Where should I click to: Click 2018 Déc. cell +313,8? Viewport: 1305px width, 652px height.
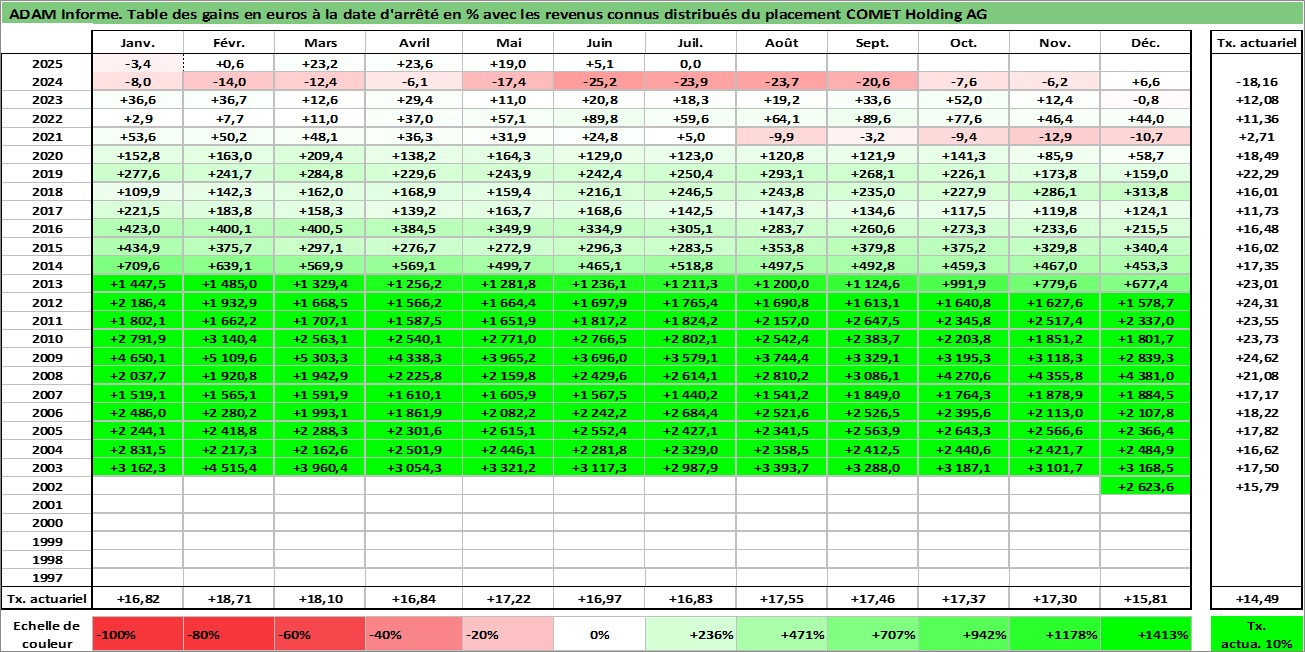1146,192
